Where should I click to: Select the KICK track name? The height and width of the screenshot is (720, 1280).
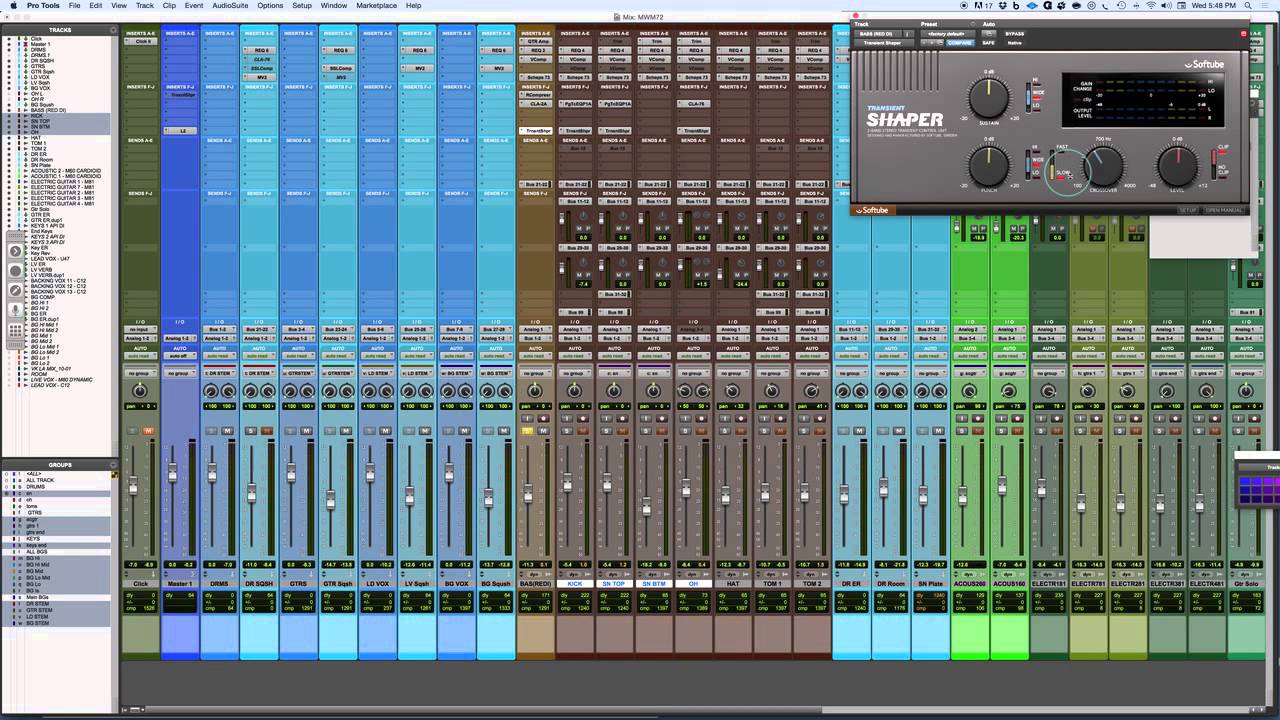574,583
